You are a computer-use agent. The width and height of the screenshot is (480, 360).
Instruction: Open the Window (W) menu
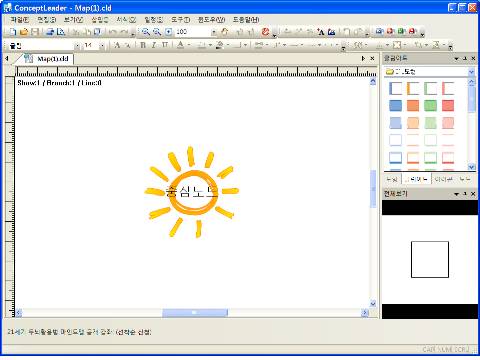tap(211, 20)
